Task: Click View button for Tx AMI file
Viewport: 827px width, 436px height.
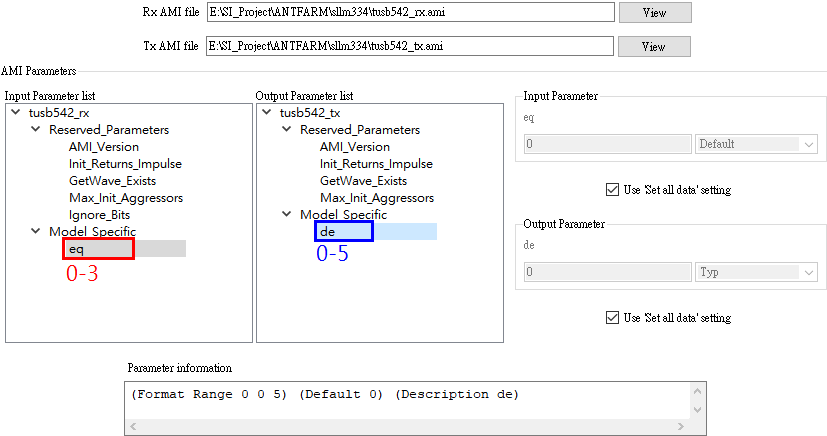Action: coord(654,46)
